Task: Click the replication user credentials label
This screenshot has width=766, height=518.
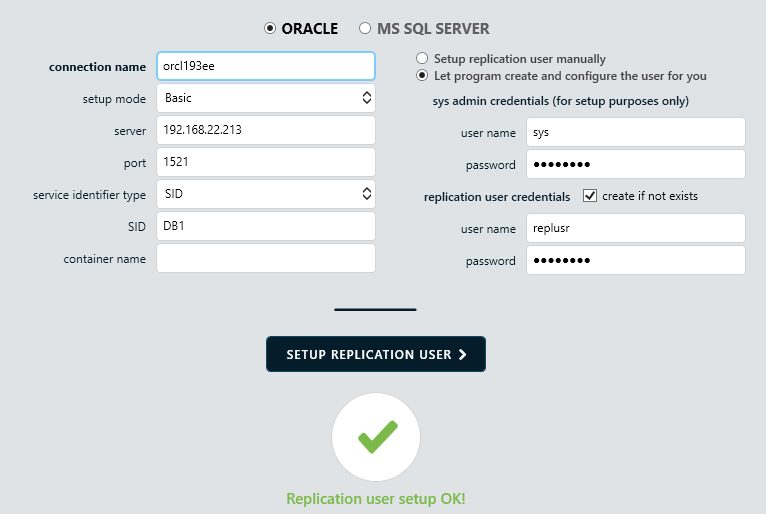Action: (x=497, y=197)
